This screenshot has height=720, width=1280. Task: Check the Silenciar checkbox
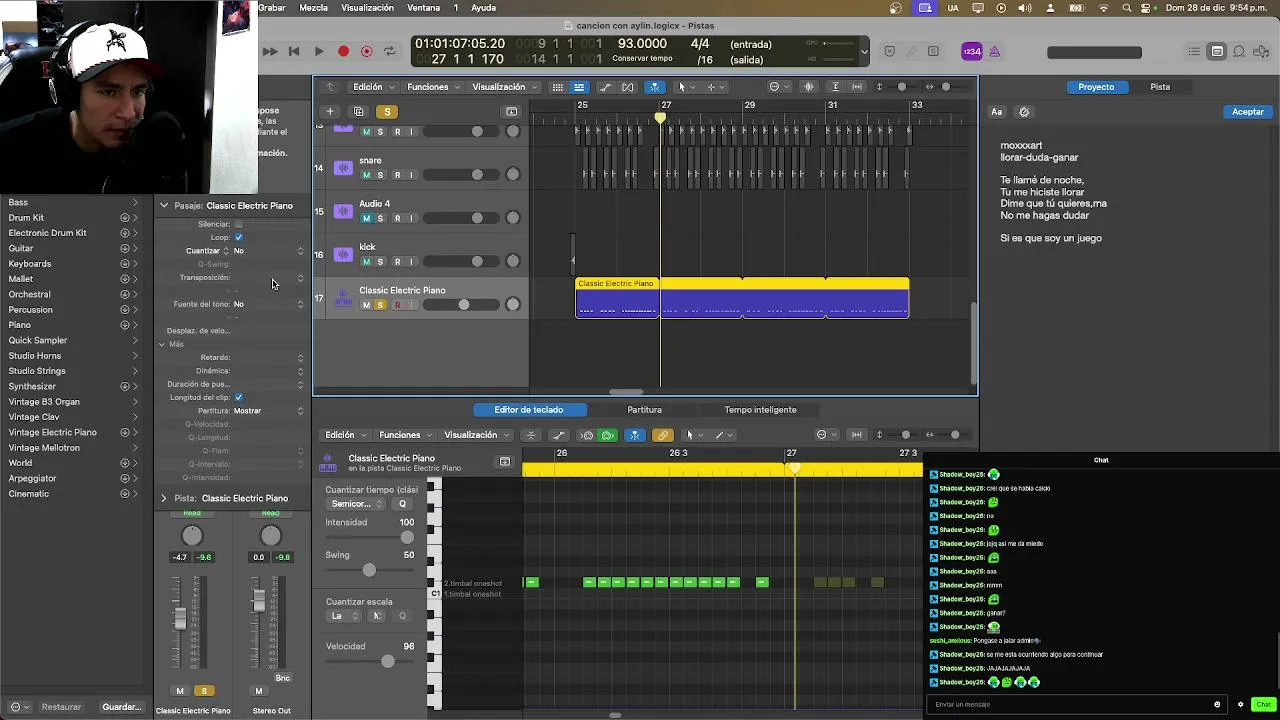pos(238,224)
